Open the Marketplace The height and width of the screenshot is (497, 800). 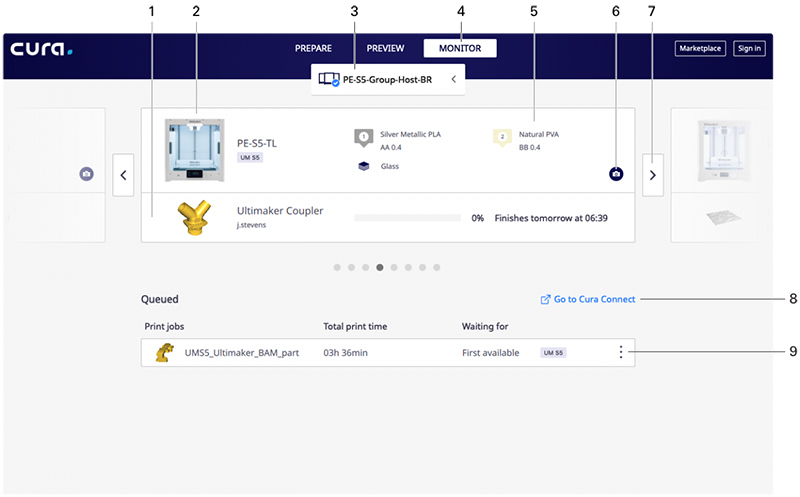coord(700,48)
